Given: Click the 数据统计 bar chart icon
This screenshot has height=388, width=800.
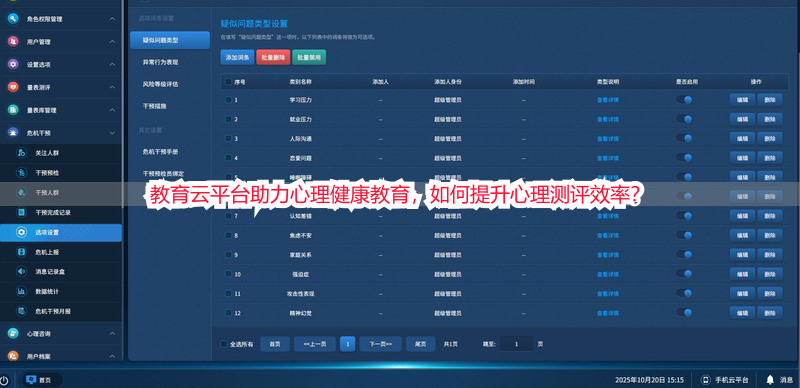Looking at the screenshot, I should tap(21, 292).
